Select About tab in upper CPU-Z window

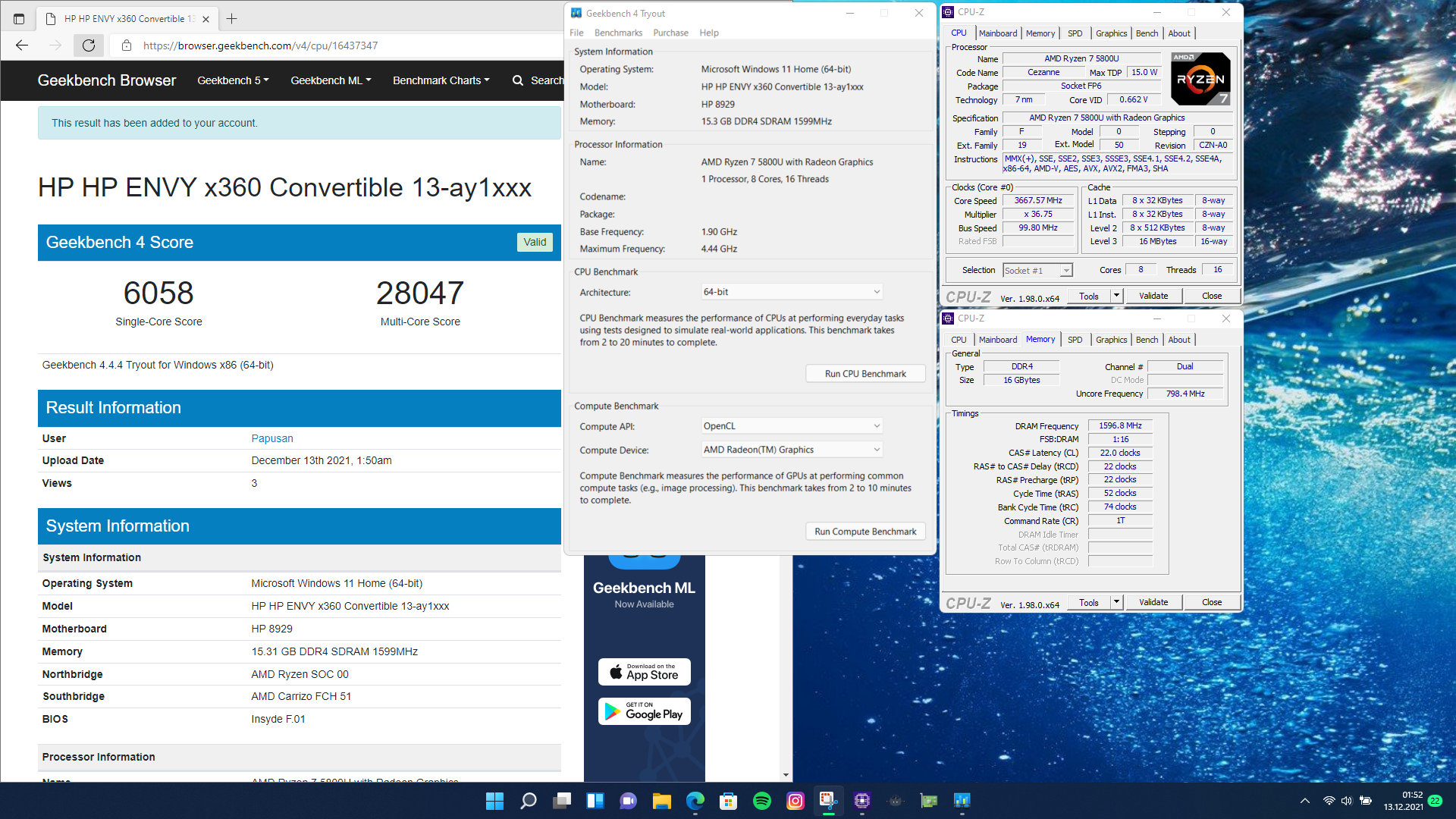pos(1179,33)
